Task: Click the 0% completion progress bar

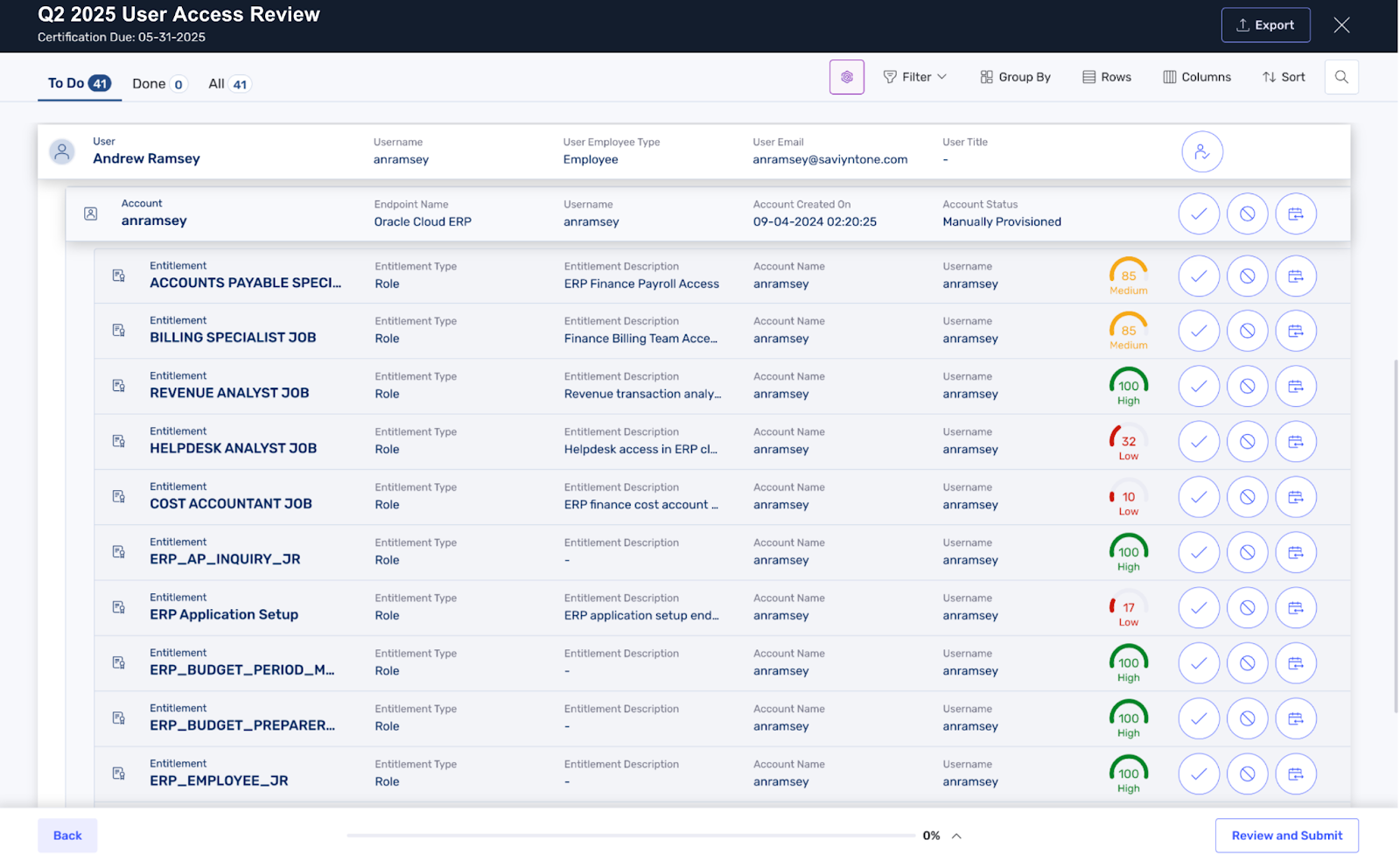Action: (x=630, y=836)
